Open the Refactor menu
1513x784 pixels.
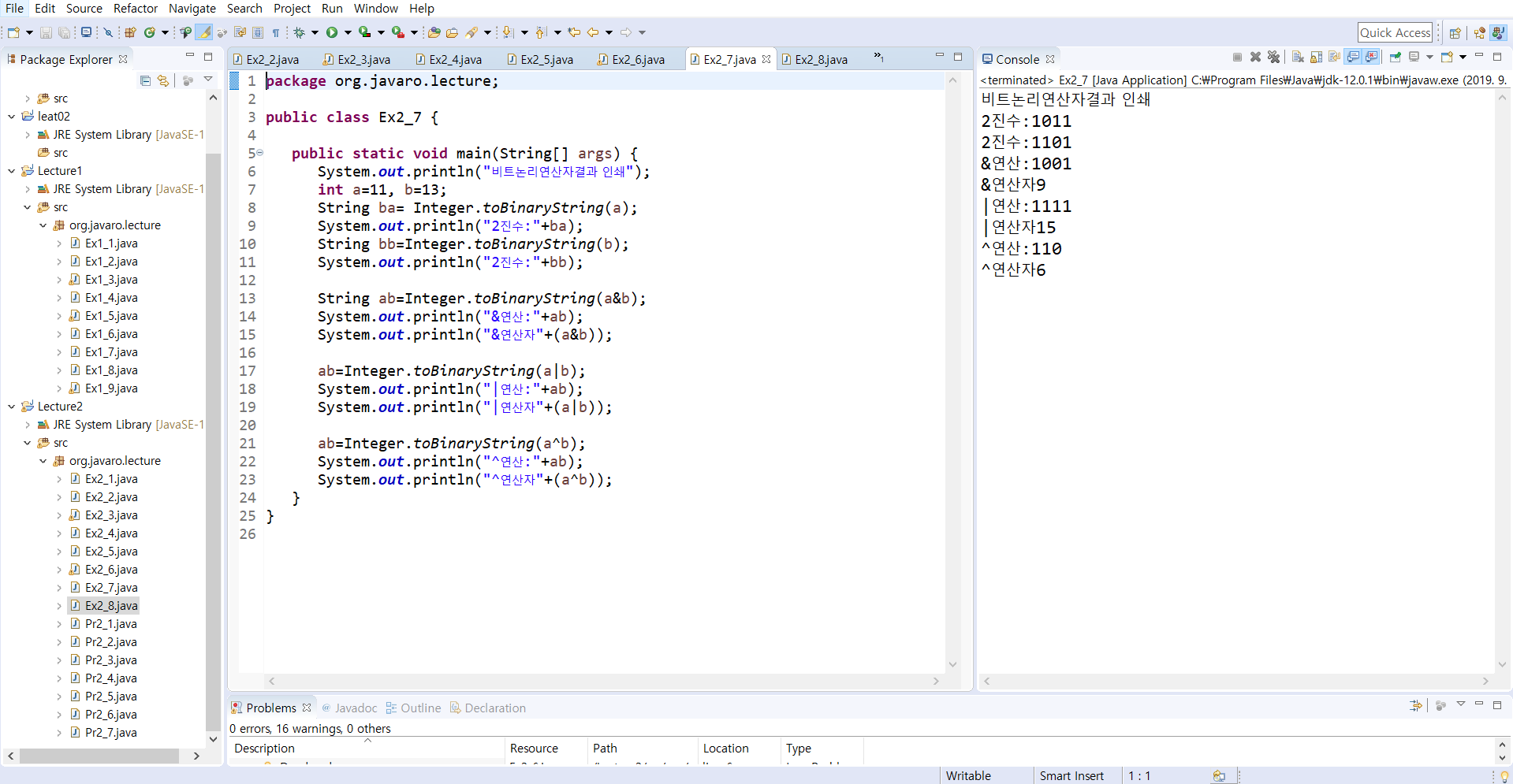pos(136,8)
